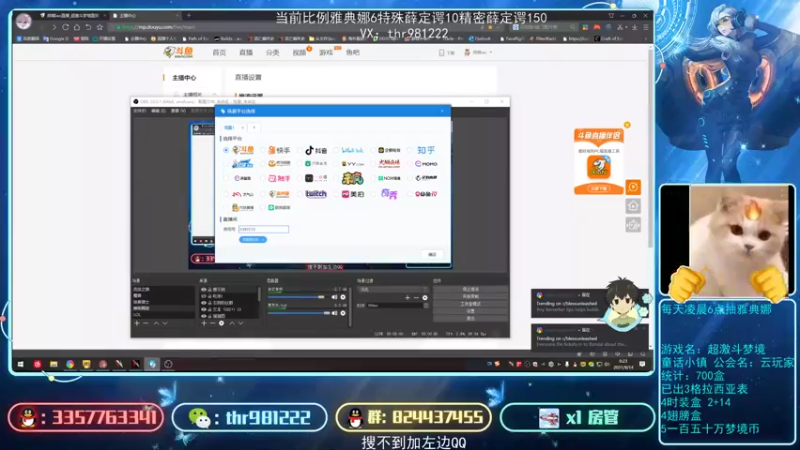800x450 pixels.
Task: Click the blue button below room number field
Action: pyautogui.click(x=253, y=239)
